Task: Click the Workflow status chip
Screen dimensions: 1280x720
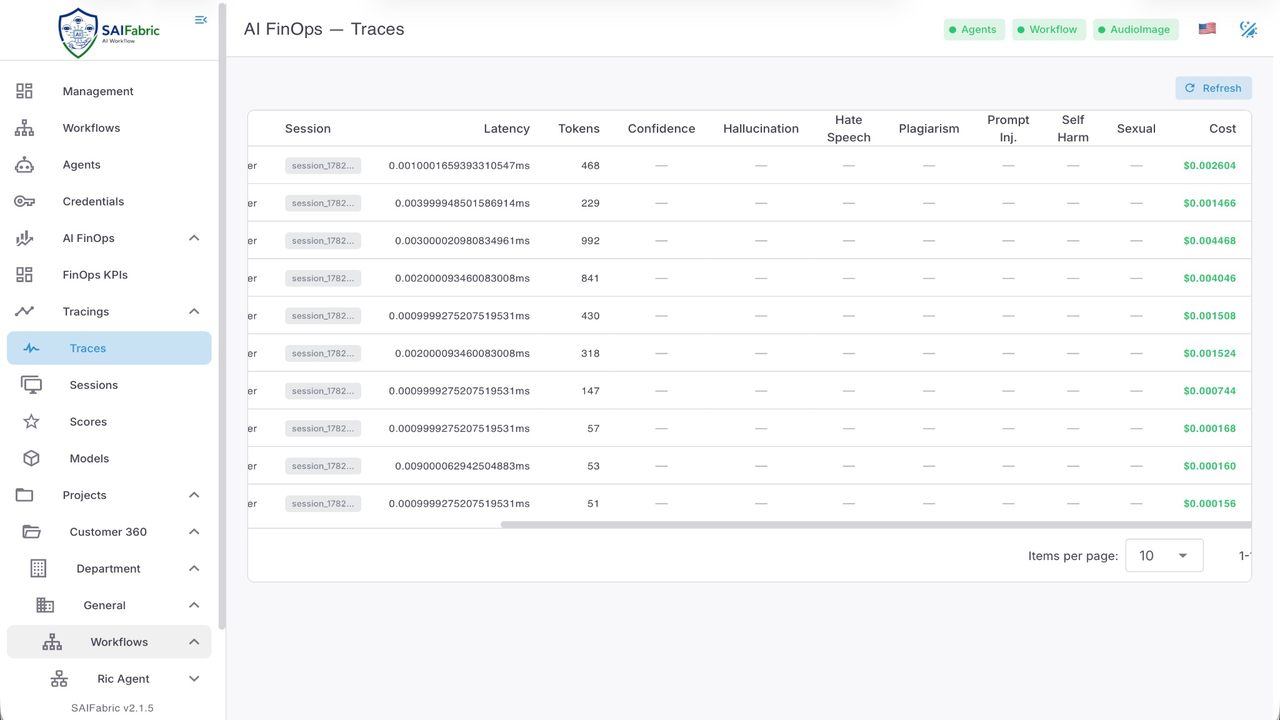Action: tap(1049, 30)
